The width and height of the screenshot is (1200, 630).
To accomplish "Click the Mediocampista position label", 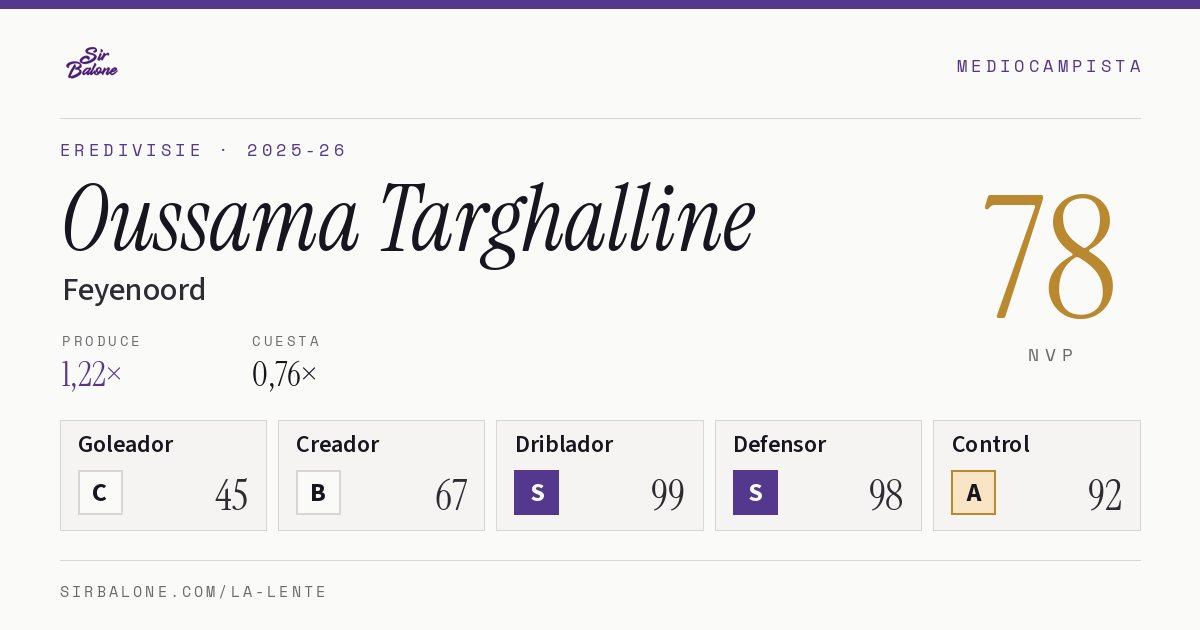I will pyautogui.click(x=1049, y=66).
